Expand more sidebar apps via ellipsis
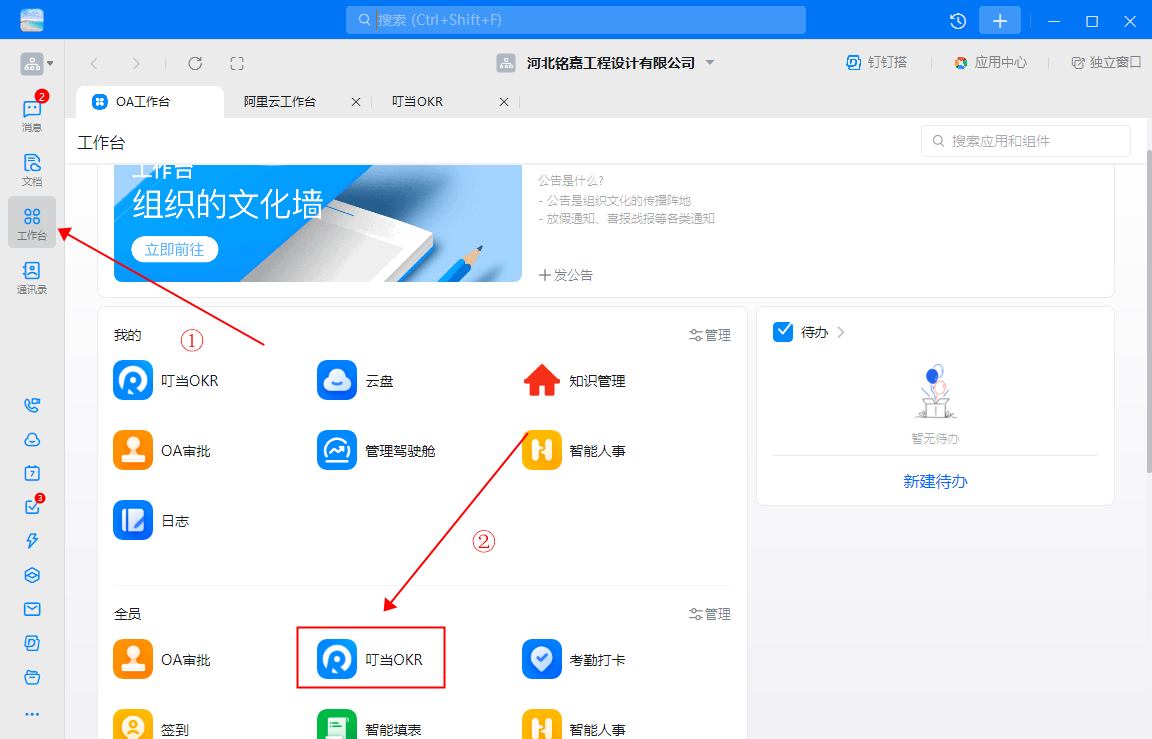The width and height of the screenshot is (1152, 739). [31, 713]
